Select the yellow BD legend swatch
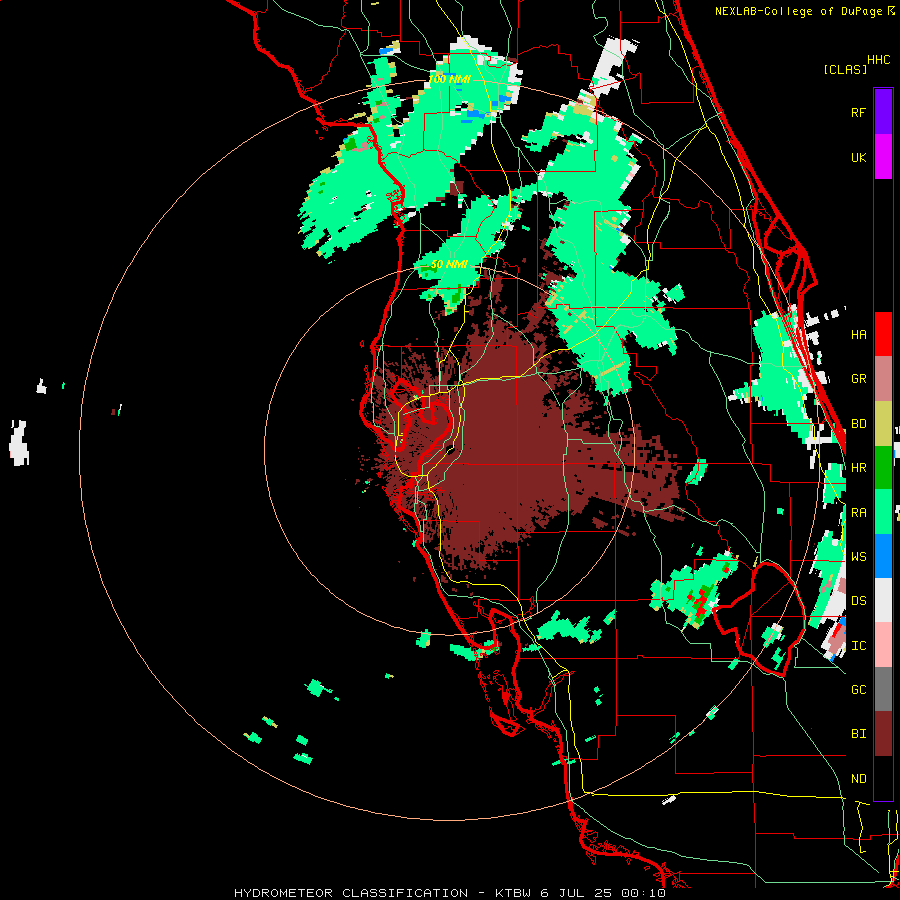900x900 pixels. point(883,424)
